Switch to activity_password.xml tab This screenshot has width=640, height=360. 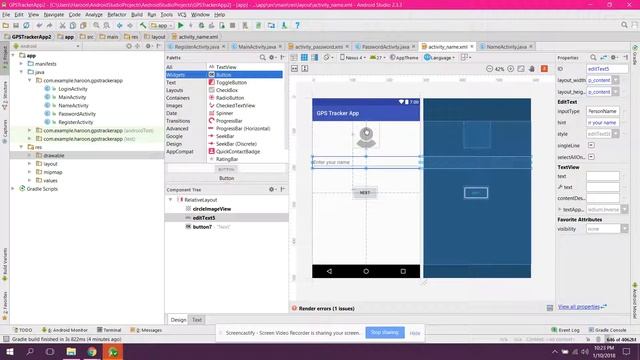click(318, 47)
